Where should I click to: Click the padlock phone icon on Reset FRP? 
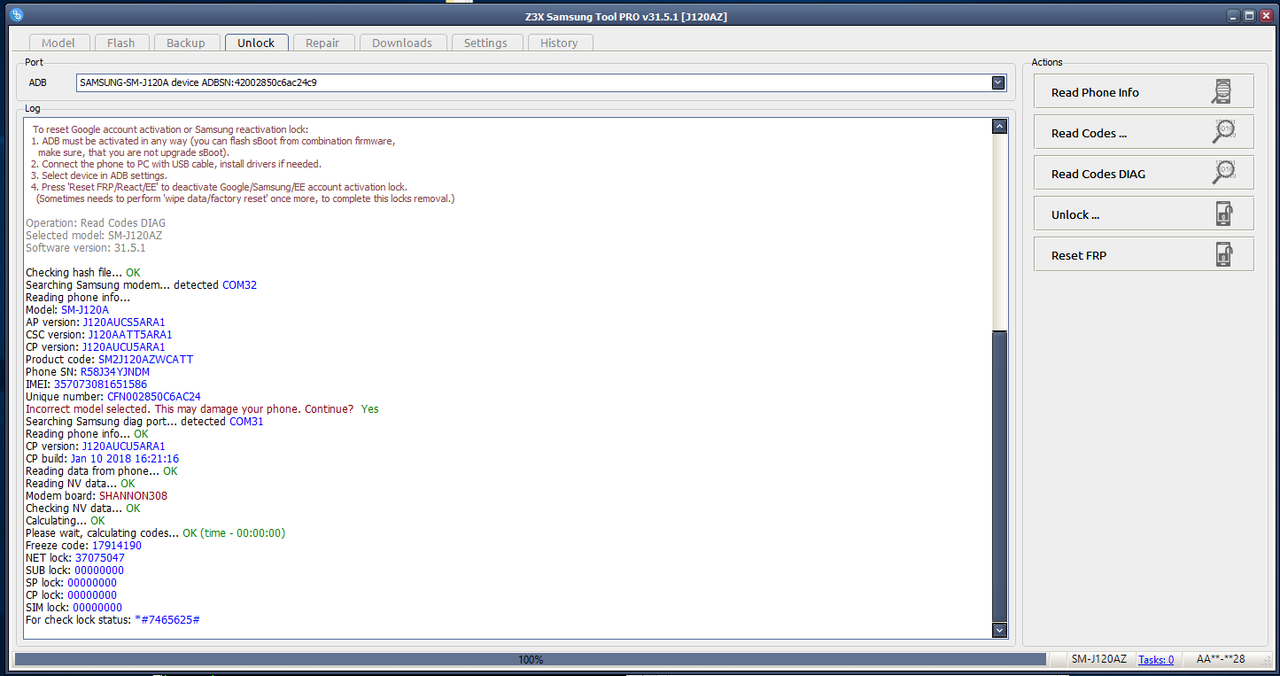pyautogui.click(x=1222, y=256)
